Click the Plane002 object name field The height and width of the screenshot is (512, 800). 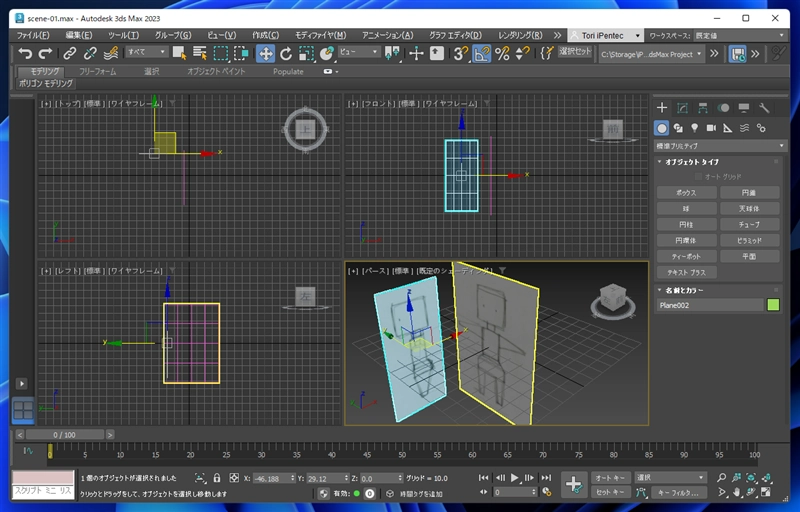click(x=710, y=305)
